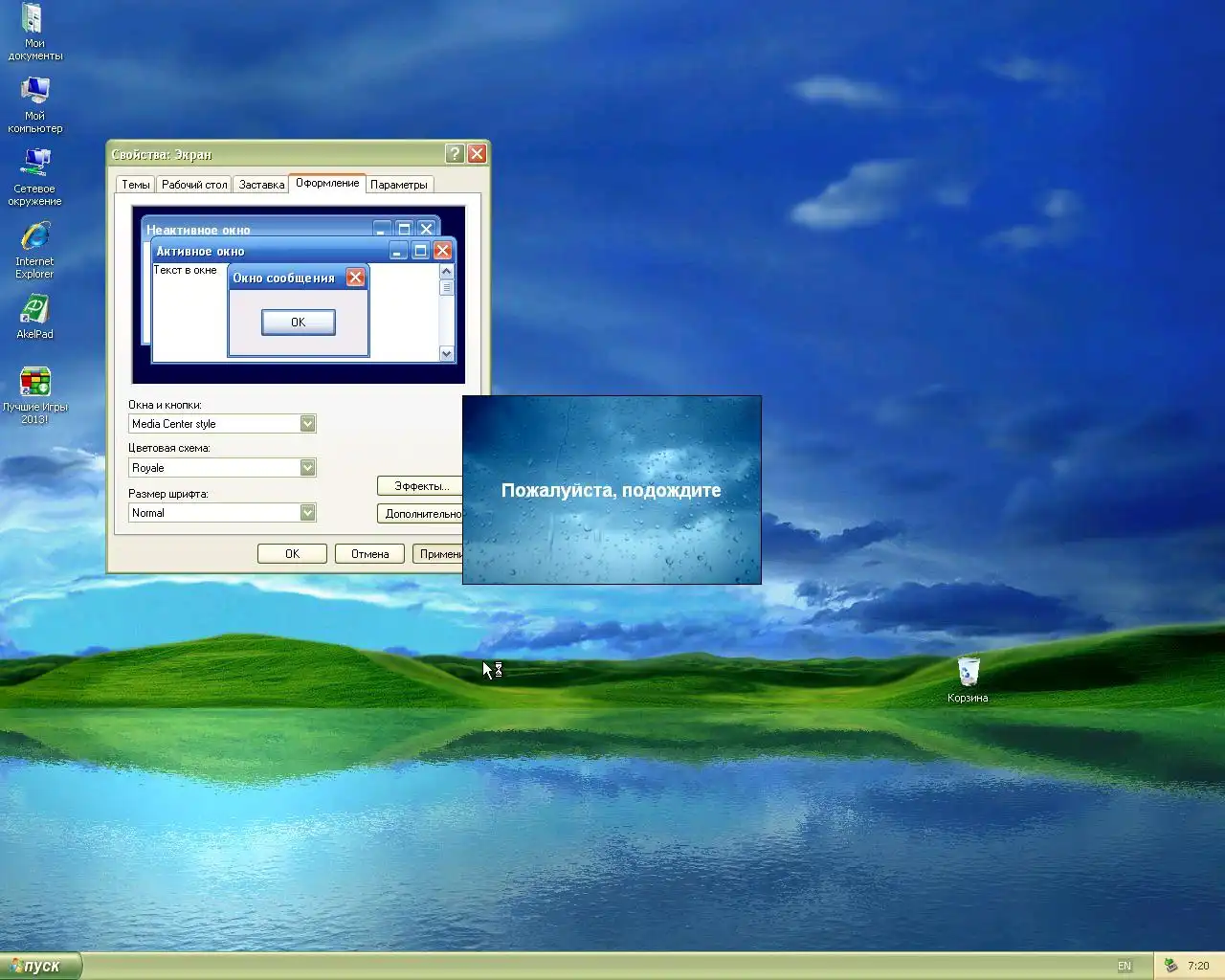Open the Мои документы desktop icon
Screen dimensions: 1225x980
[x=34, y=32]
